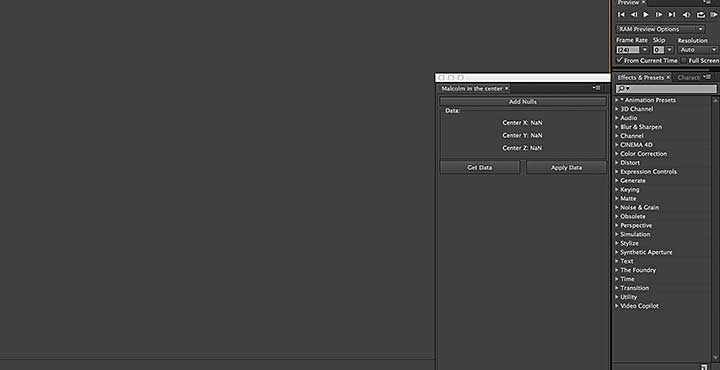Click the Apply Data button

(x=566, y=168)
